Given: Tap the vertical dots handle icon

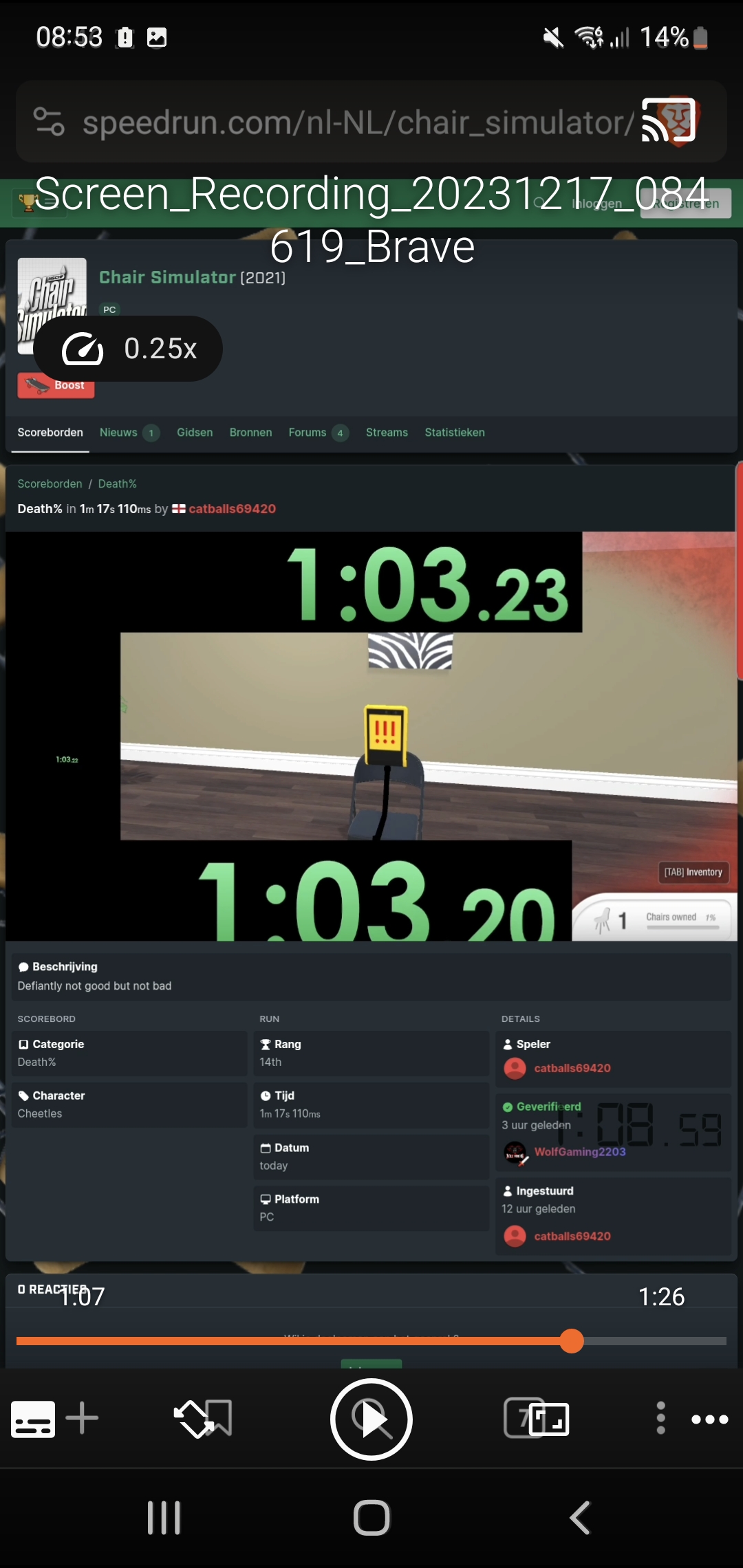Looking at the screenshot, I should point(660,1418).
